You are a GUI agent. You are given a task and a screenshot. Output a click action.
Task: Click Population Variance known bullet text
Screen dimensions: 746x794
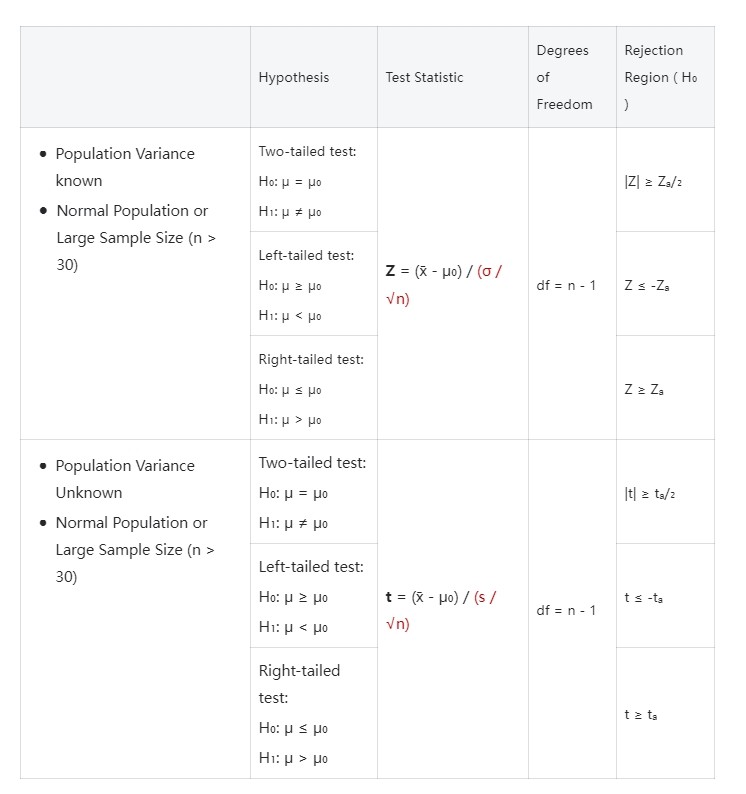pyautogui.click(x=125, y=167)
